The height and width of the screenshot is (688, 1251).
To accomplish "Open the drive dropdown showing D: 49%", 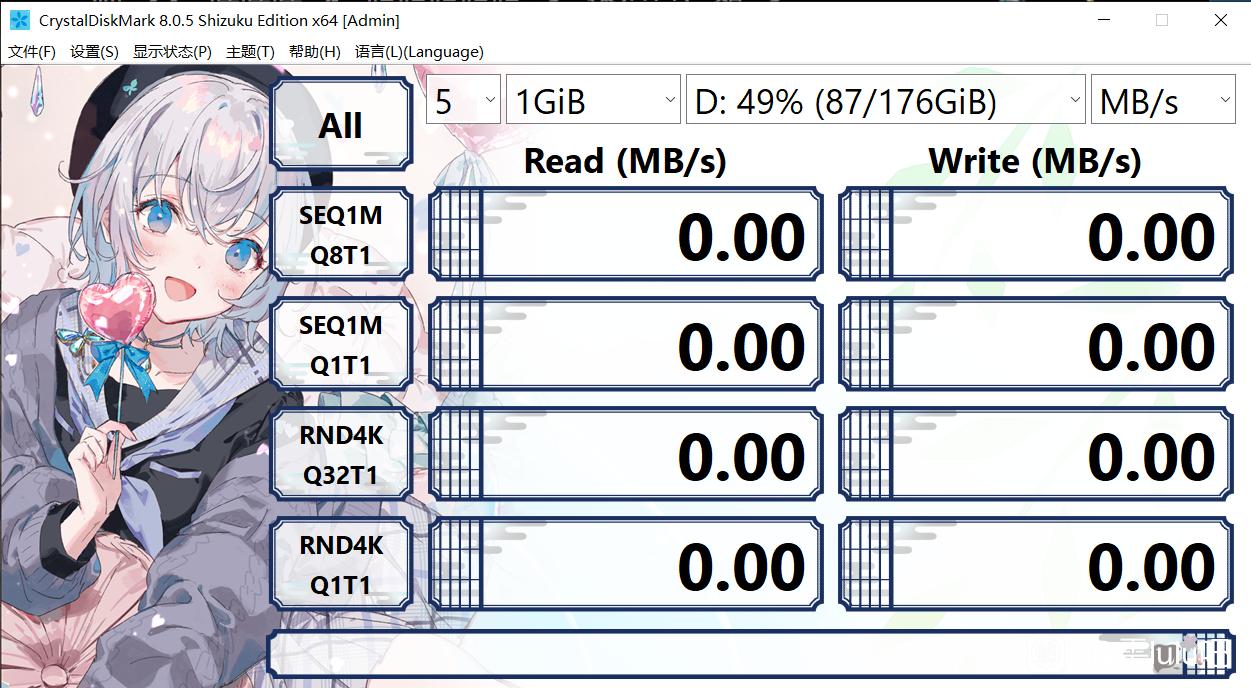I will click(x=885, y=100).
